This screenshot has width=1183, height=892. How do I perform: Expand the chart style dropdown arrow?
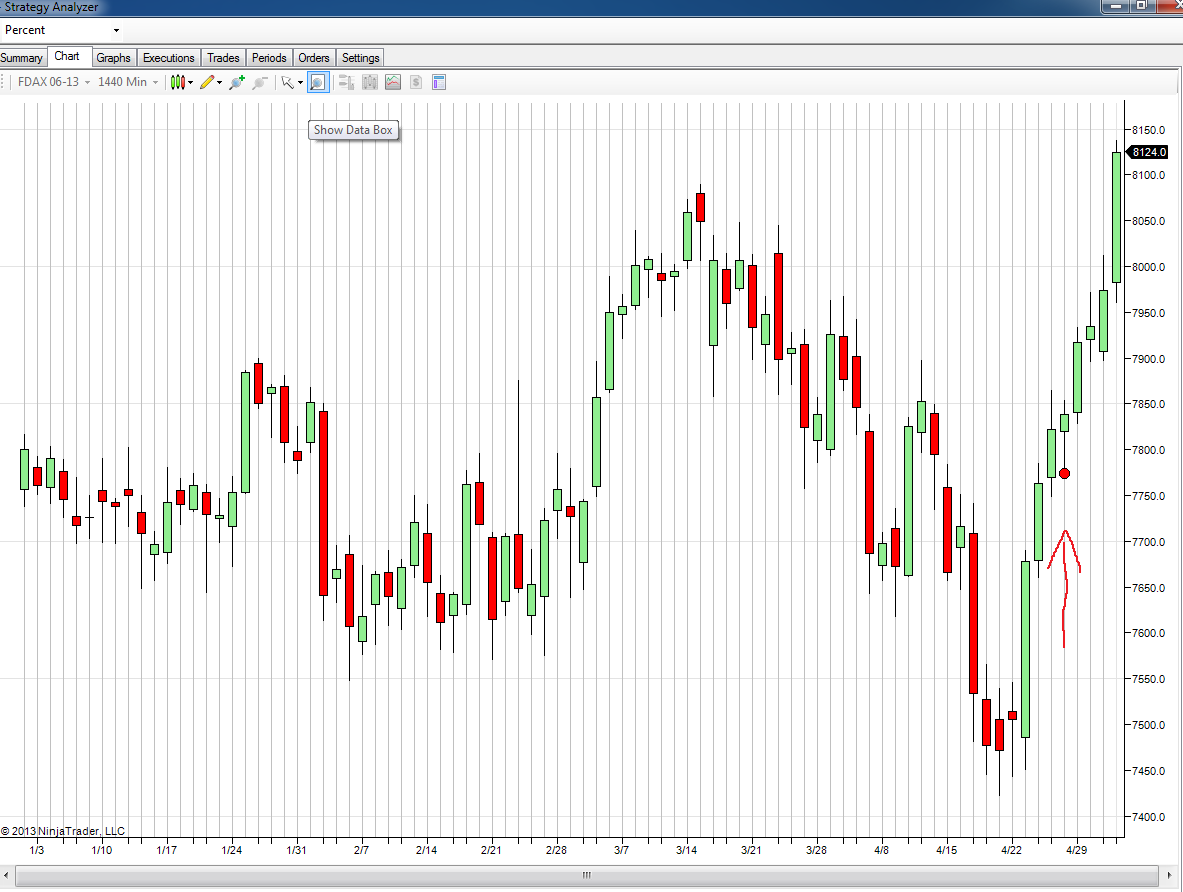click(190, 82)
